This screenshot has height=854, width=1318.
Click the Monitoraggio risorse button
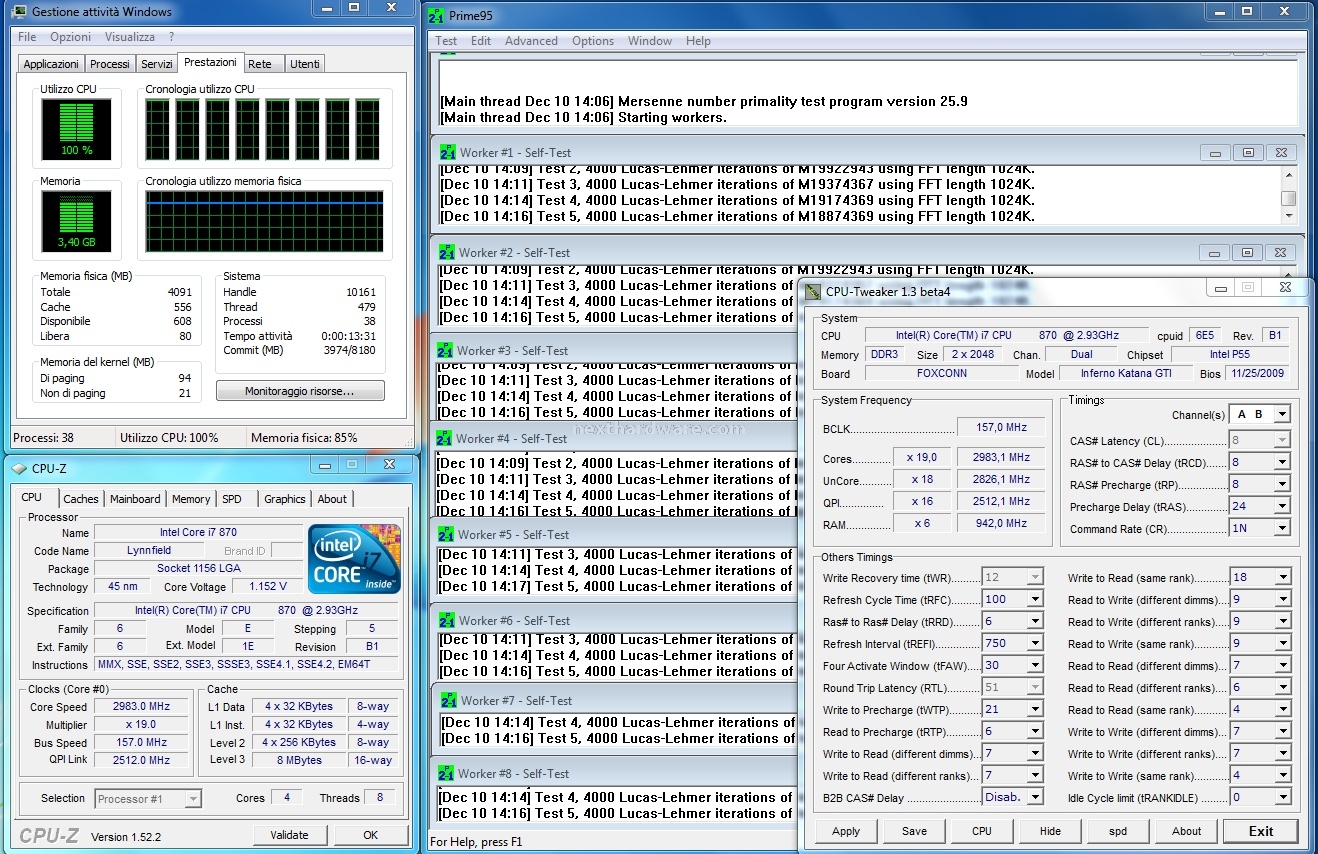point(300,391)
